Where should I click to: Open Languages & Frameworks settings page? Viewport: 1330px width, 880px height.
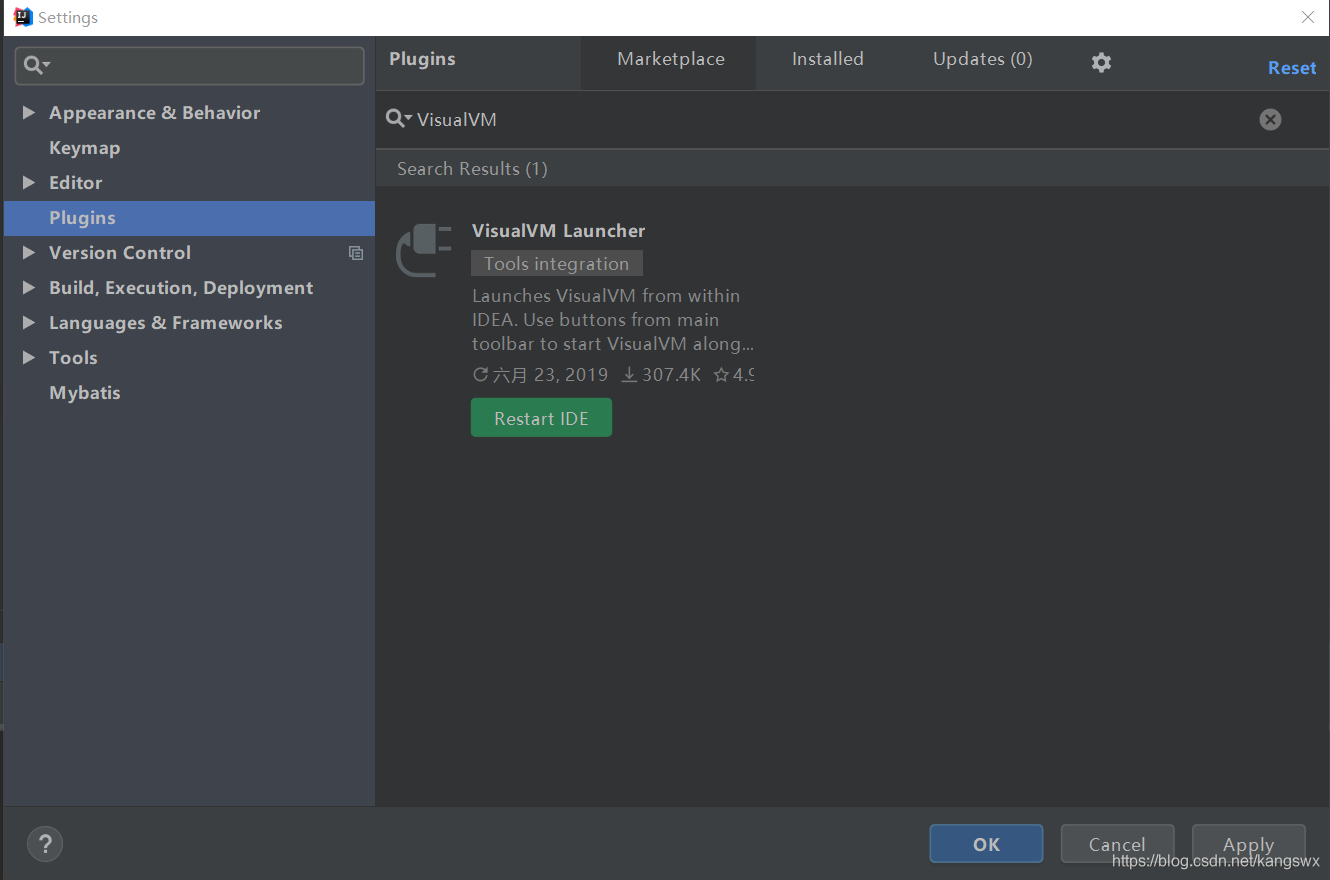coord(165,323)
